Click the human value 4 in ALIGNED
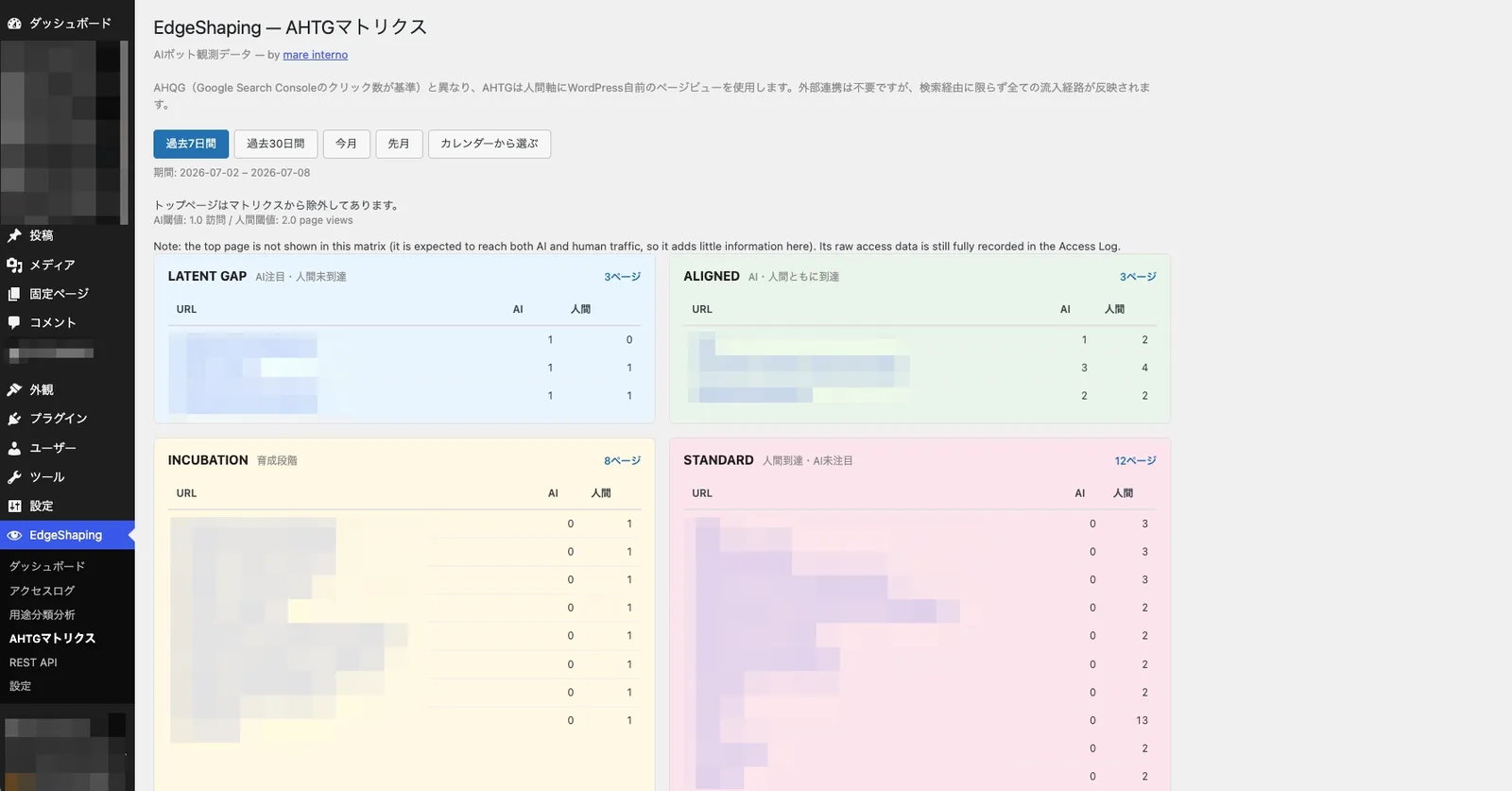This screenshot has height=791, width=1512. pos(1144,368)
